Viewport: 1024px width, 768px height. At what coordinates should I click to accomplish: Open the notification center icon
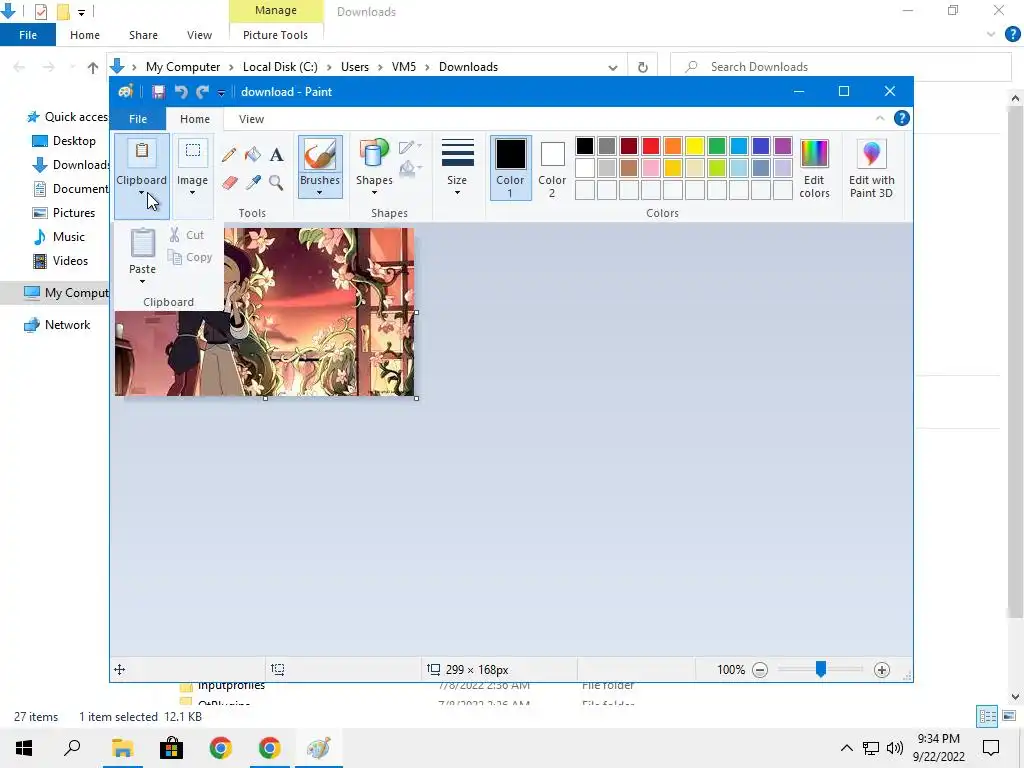click(991, 748)
